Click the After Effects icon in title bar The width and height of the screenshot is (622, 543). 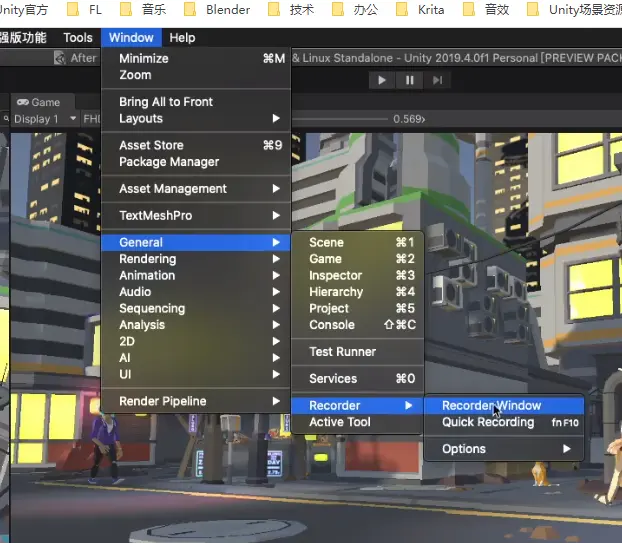pos(60,58)
